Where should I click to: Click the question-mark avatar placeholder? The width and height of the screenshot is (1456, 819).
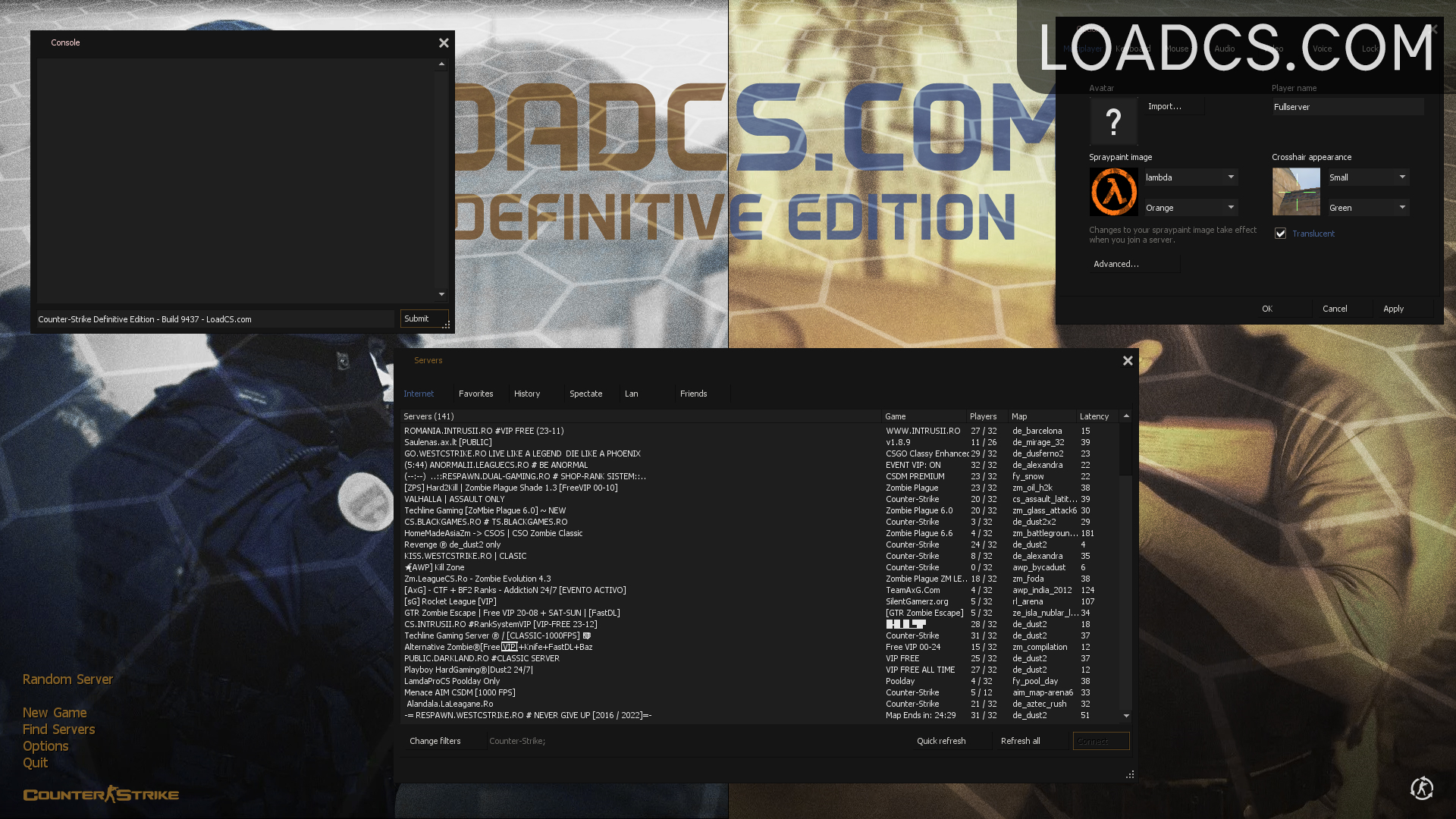(x=1113, y=121)
